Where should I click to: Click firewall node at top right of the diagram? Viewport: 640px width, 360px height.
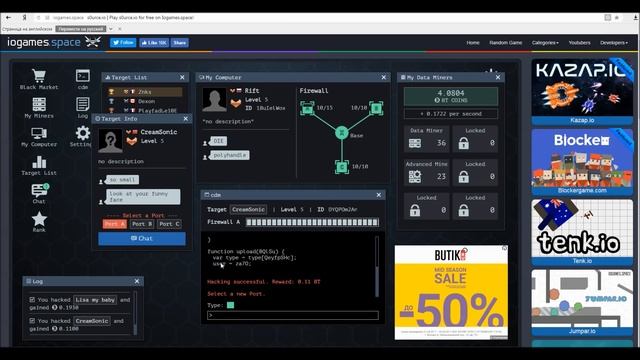[376, 108]
